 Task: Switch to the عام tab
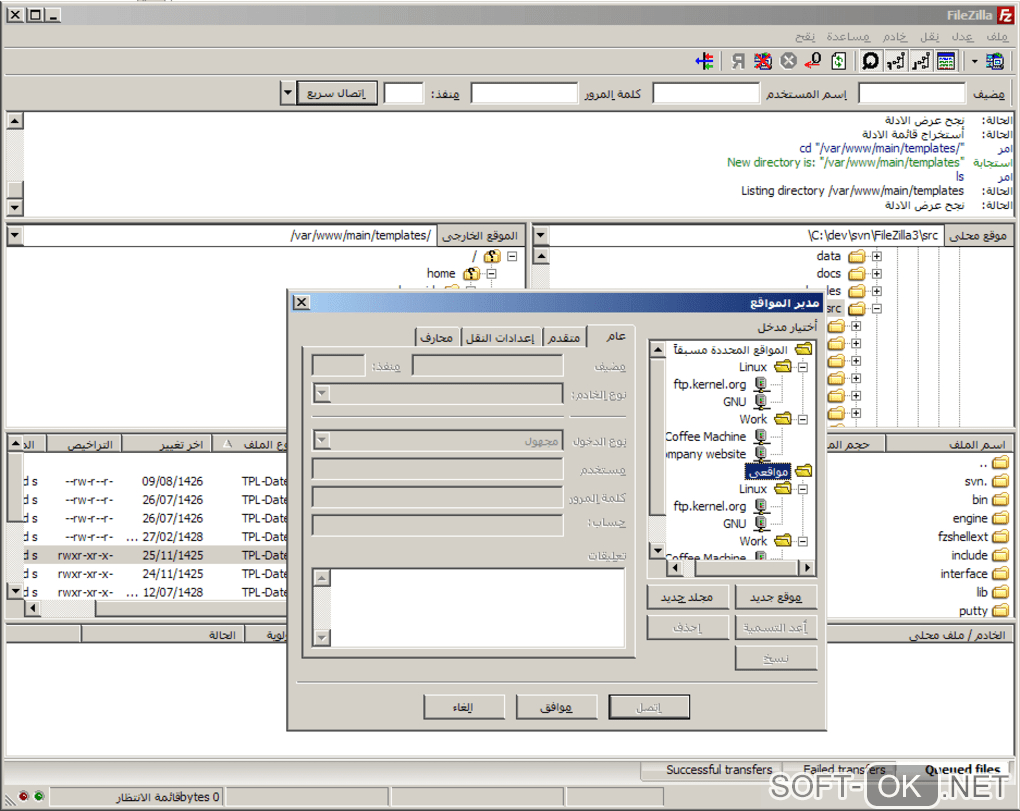pos(615,336)
